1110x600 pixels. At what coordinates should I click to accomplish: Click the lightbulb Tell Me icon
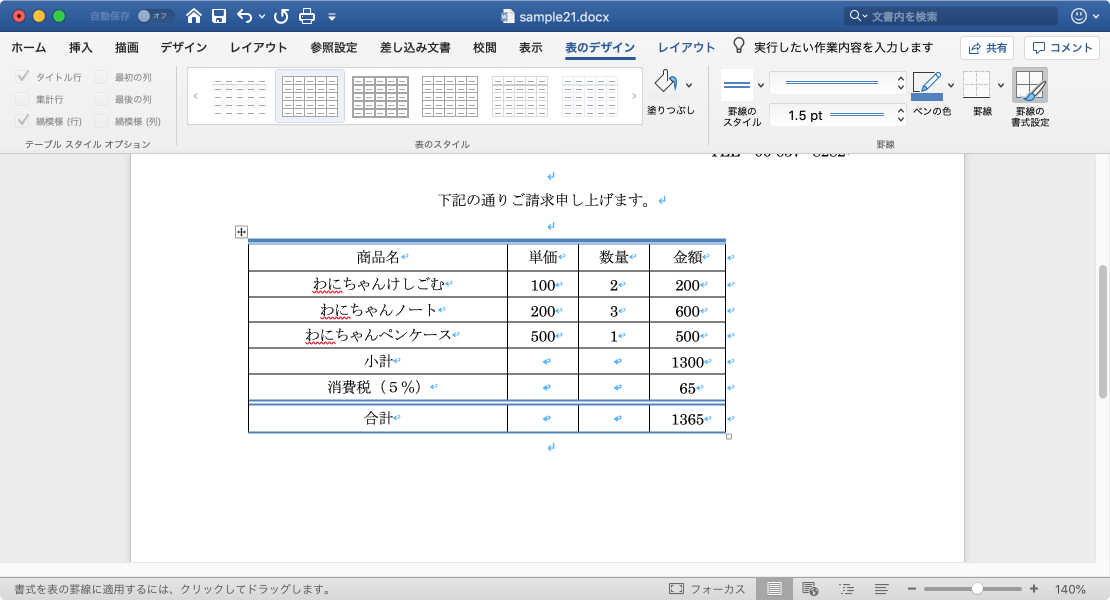point(738,46)
